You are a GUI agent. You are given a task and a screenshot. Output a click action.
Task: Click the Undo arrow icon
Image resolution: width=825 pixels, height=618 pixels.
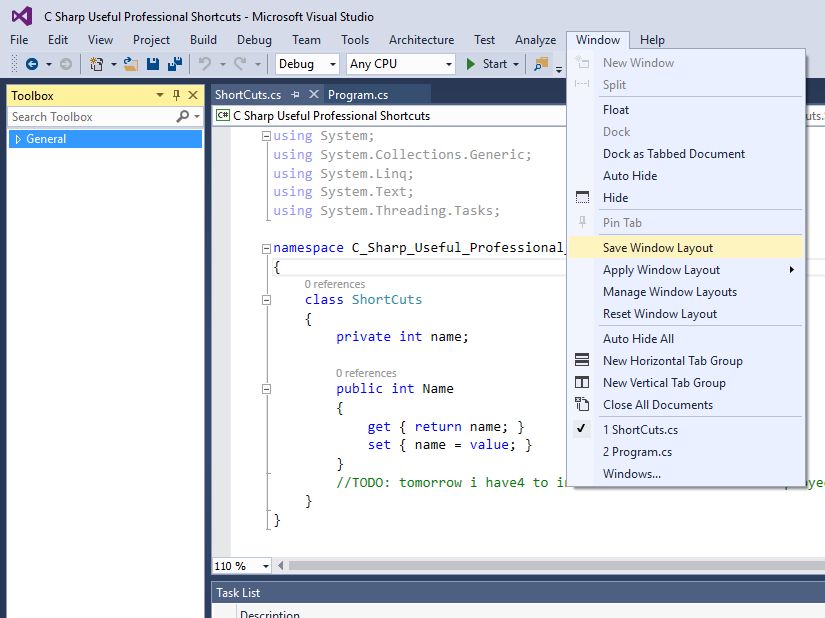click(204, 64)
